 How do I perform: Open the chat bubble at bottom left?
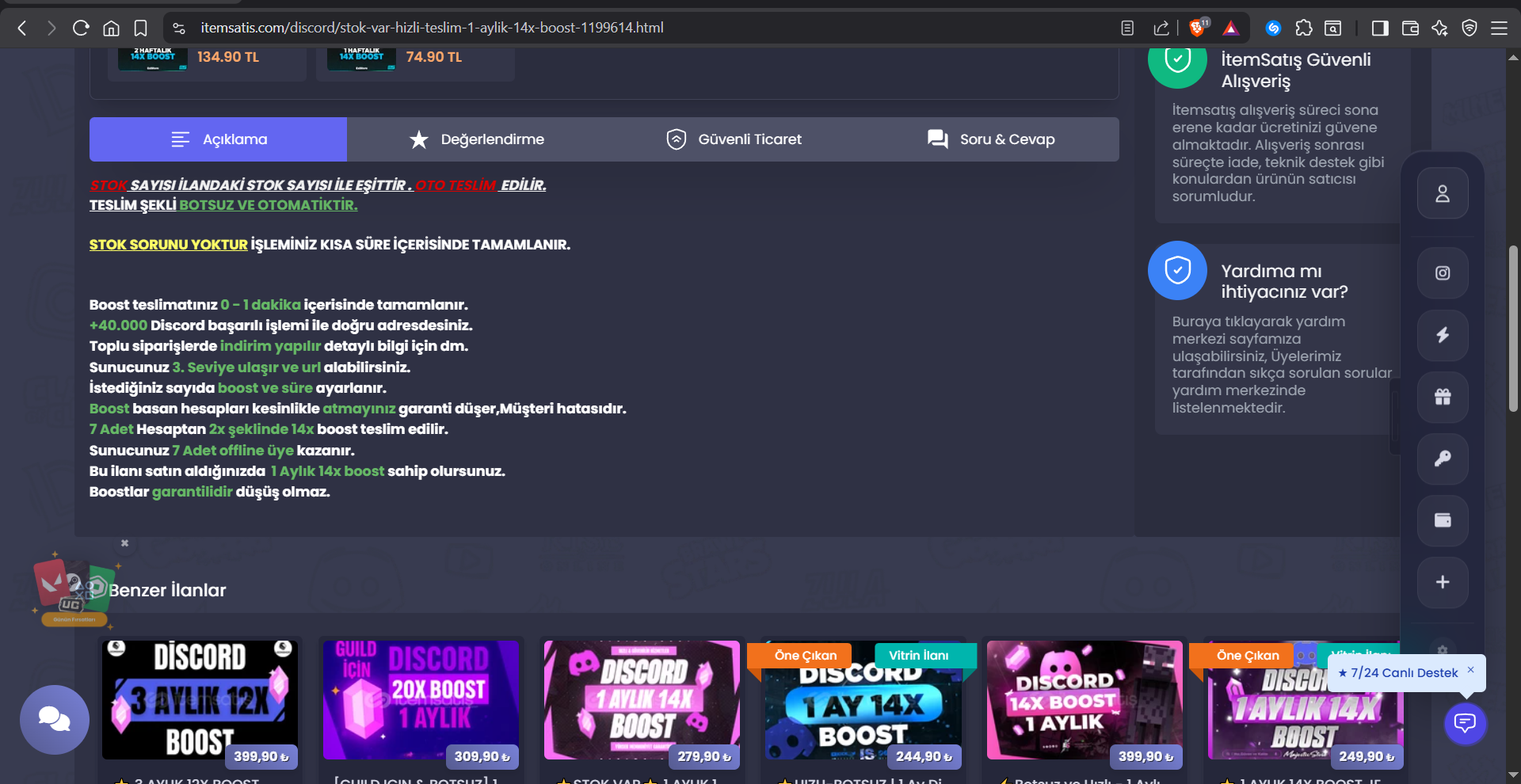click(55, 719)
